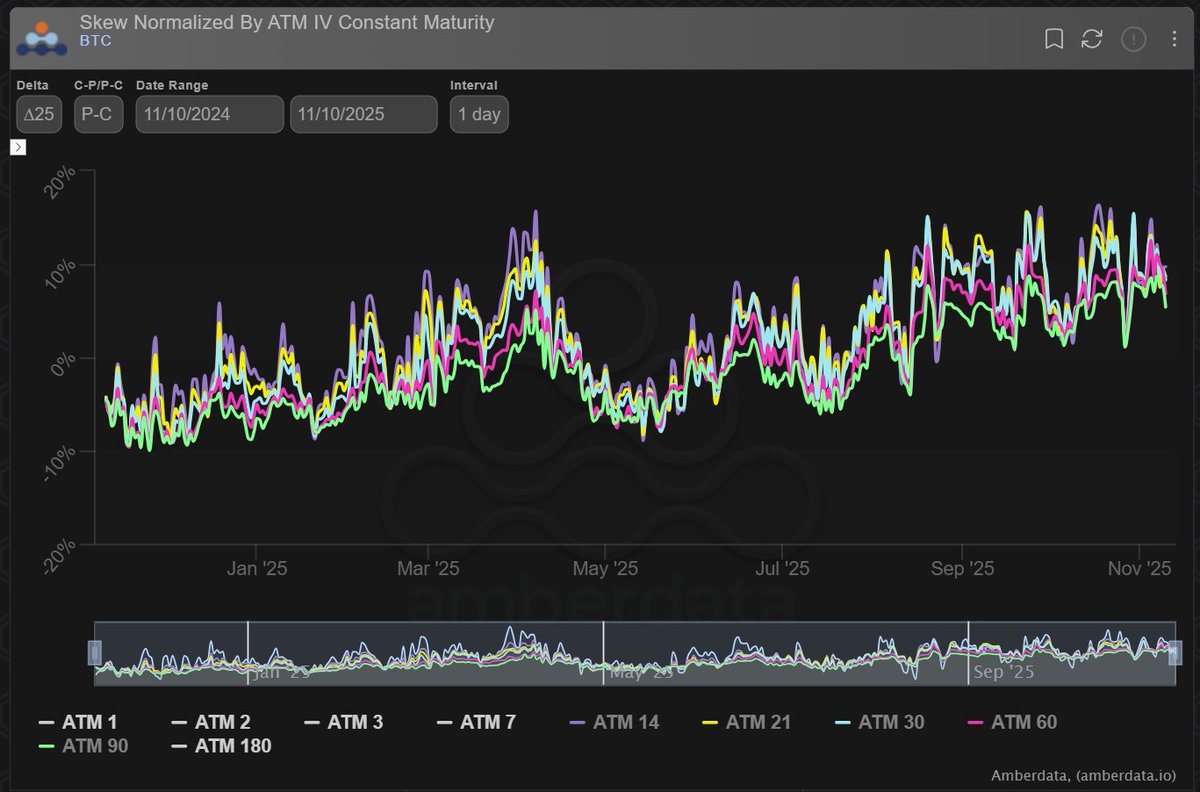Click the Amberdata, (amberdata.io) credit
The width and height of the screenshot is (1200, 792).
coord(1084,775)
